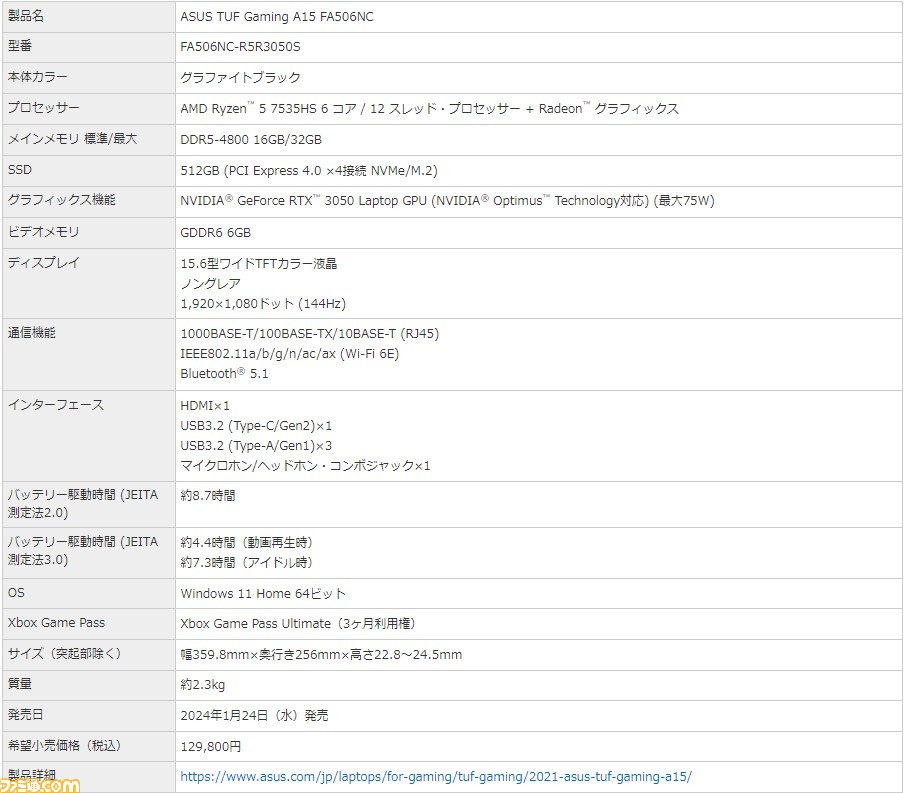
Task: Click 'Xbox Game Pass Ultimate（3ヶ月利用権）' value
Action: click(298, 623)
